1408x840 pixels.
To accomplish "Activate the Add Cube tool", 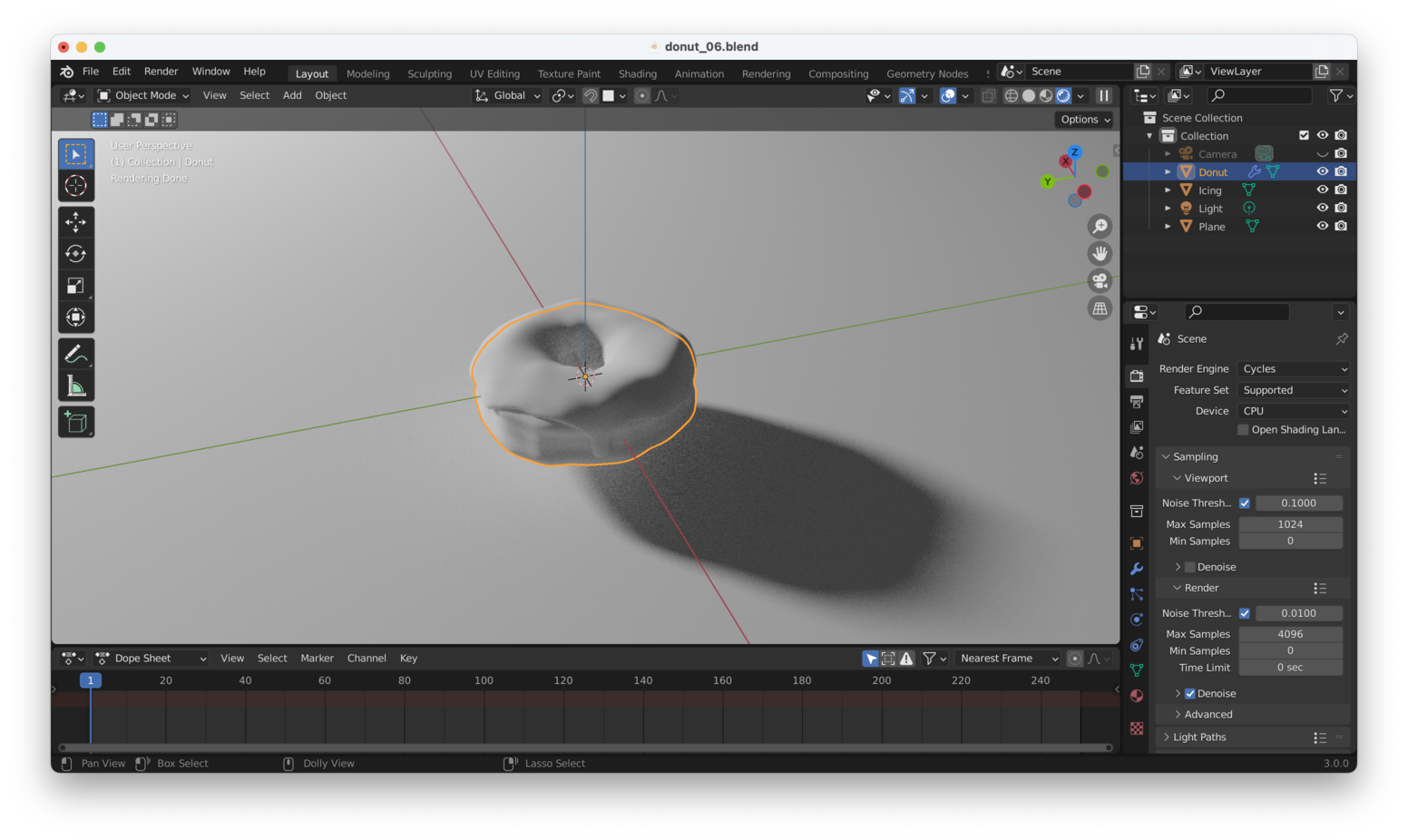I will (x=76, y=421).
